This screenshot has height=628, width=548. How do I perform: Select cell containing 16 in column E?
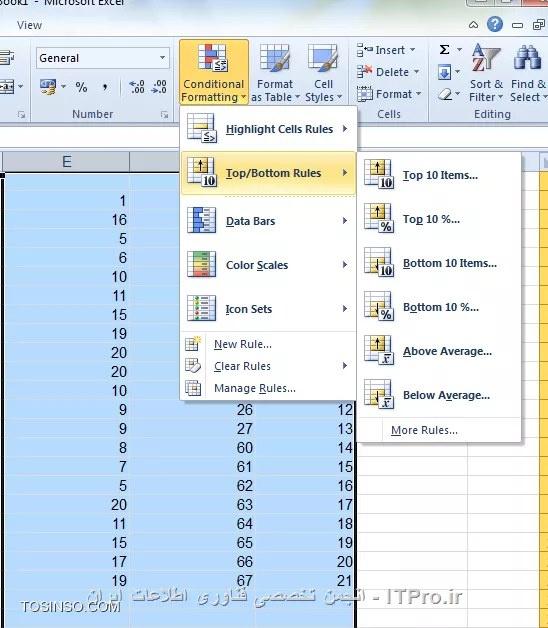coord(66,219)
